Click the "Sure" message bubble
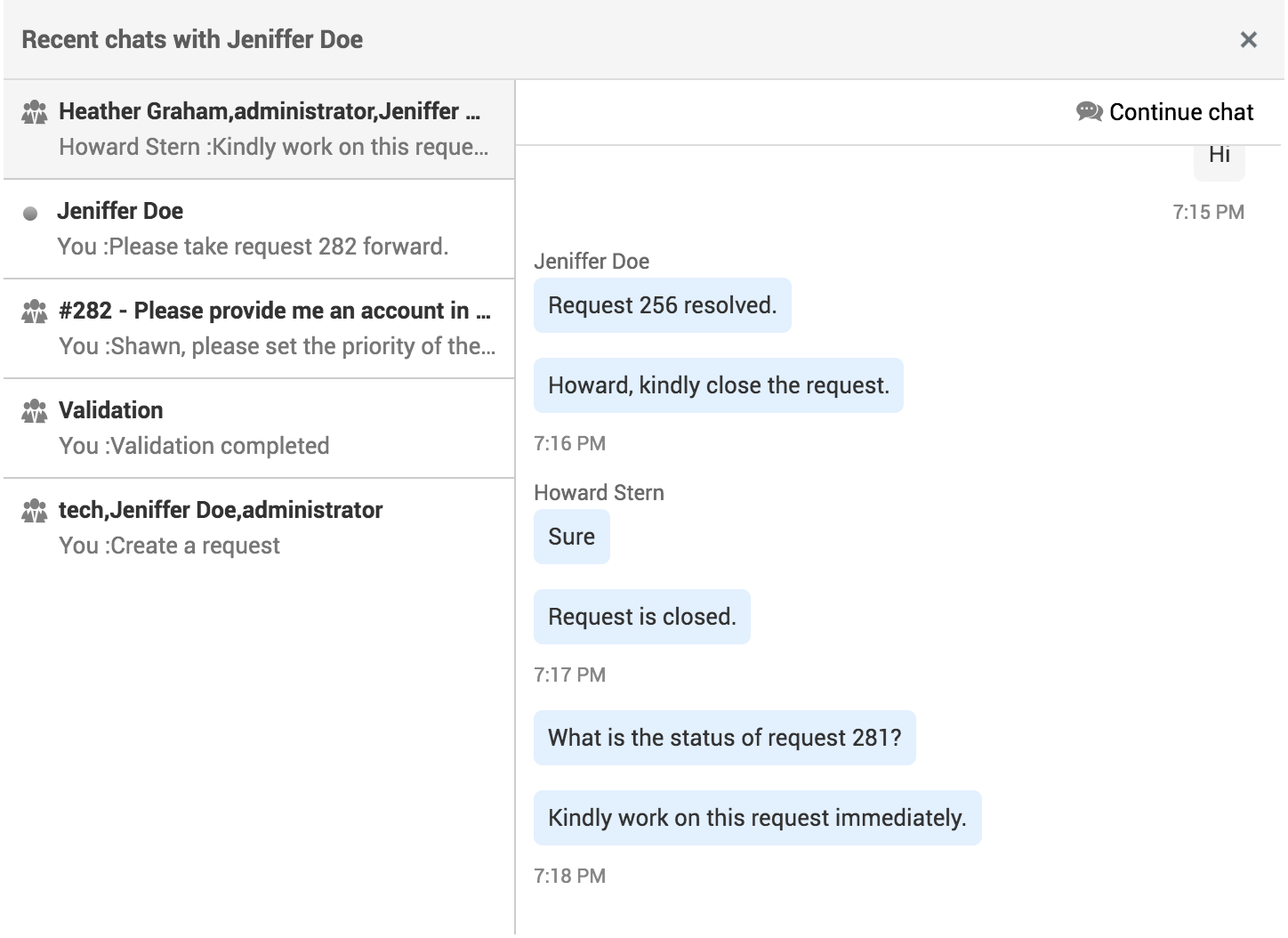Screen dimensions: 1288x938 point(571,537)
